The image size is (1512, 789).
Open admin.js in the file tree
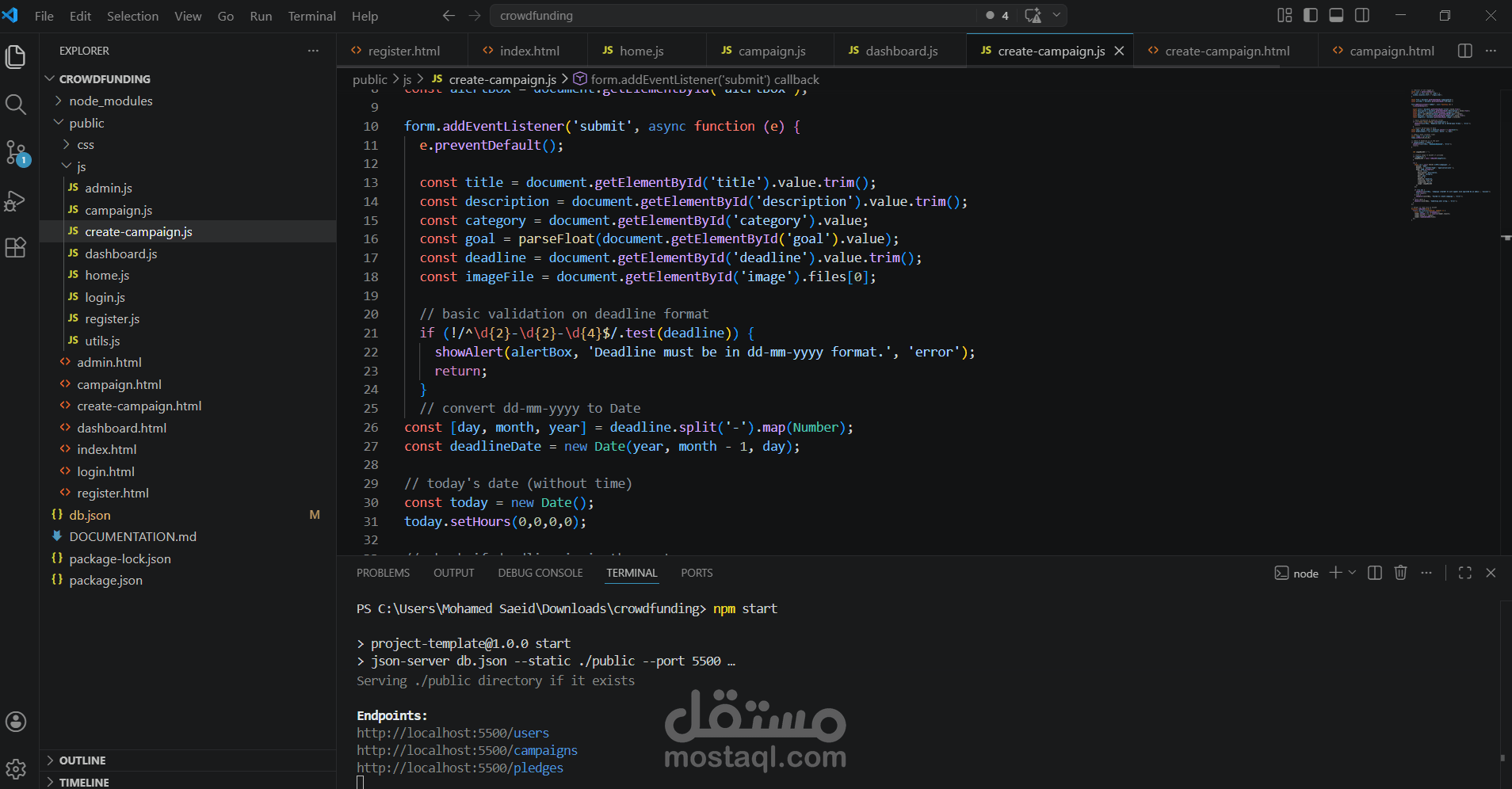pos(108,189)
